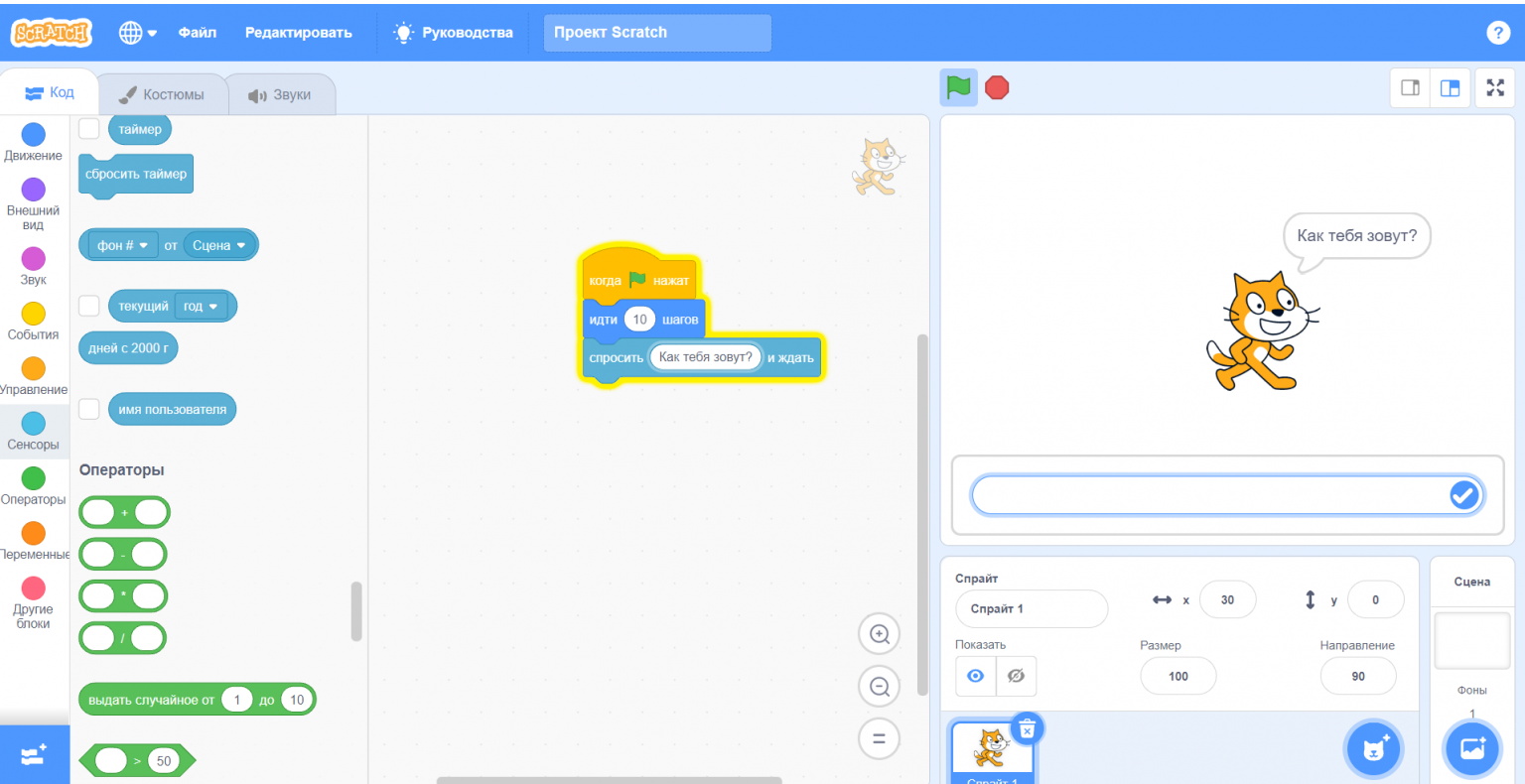Open the Редактировать menu
1525x784 pixels.
pos(299,33)
